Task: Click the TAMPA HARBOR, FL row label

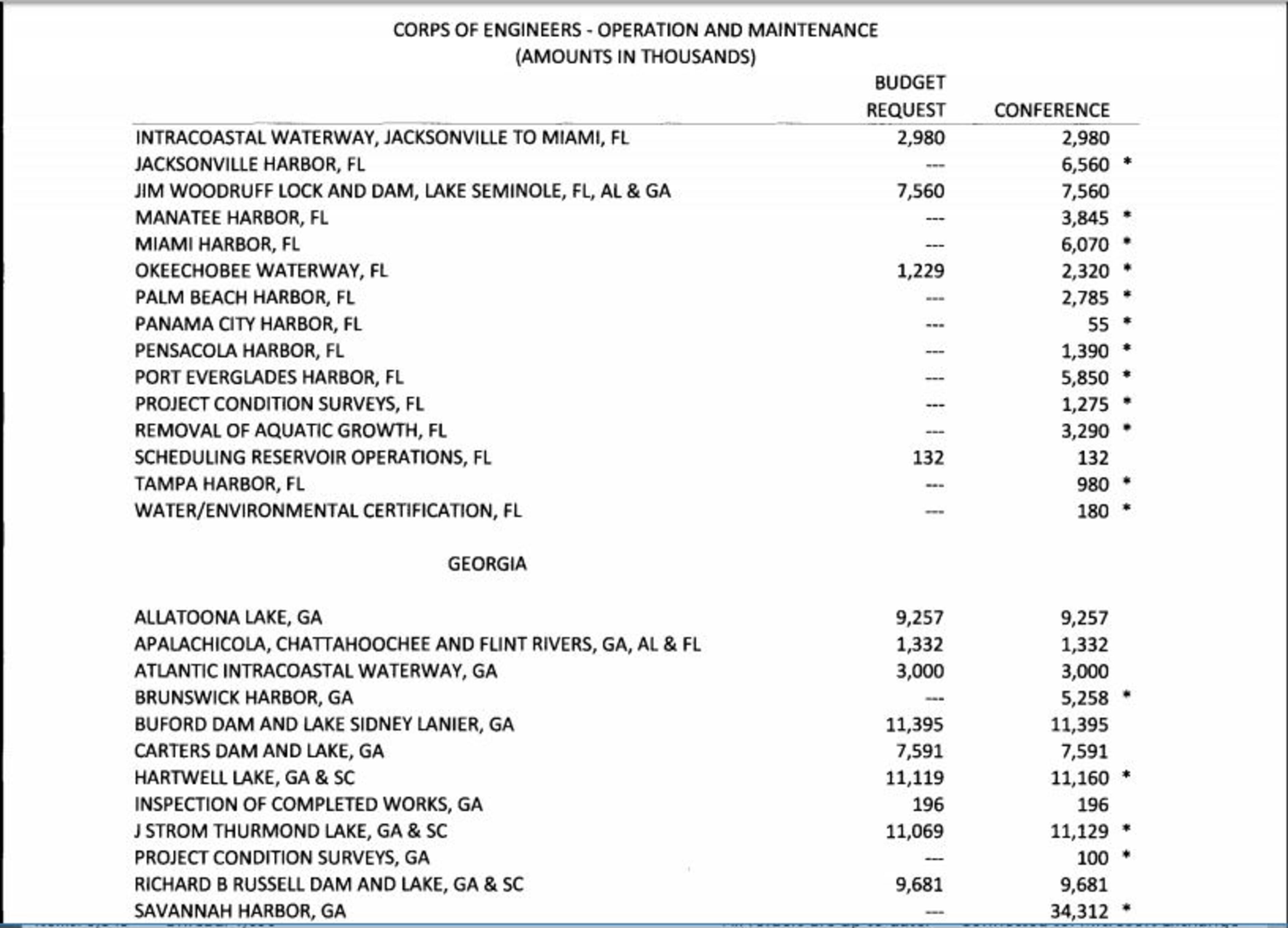Action: pos(219,484)
